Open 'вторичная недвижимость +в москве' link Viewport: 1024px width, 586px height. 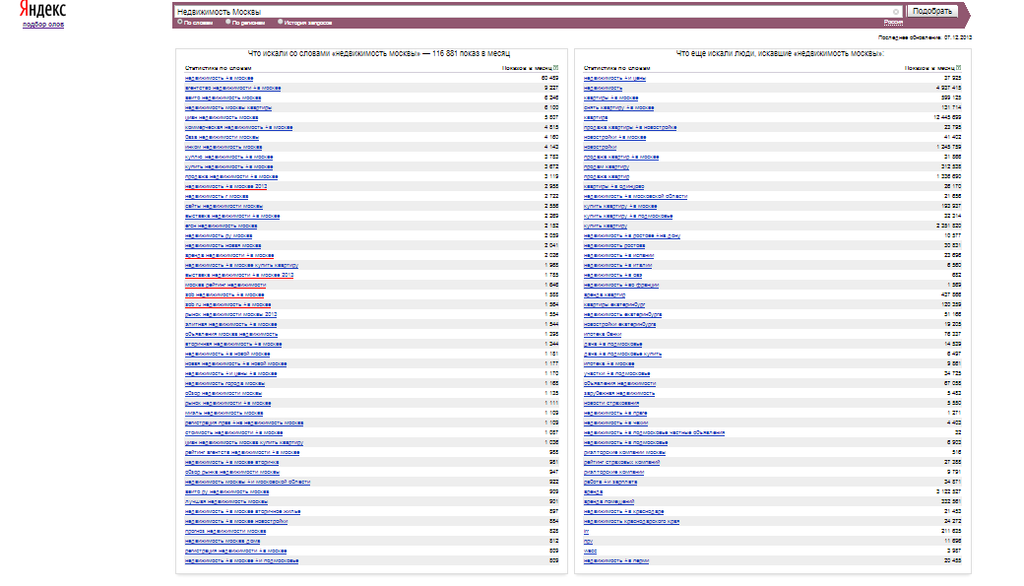click(x=233, y=344)
